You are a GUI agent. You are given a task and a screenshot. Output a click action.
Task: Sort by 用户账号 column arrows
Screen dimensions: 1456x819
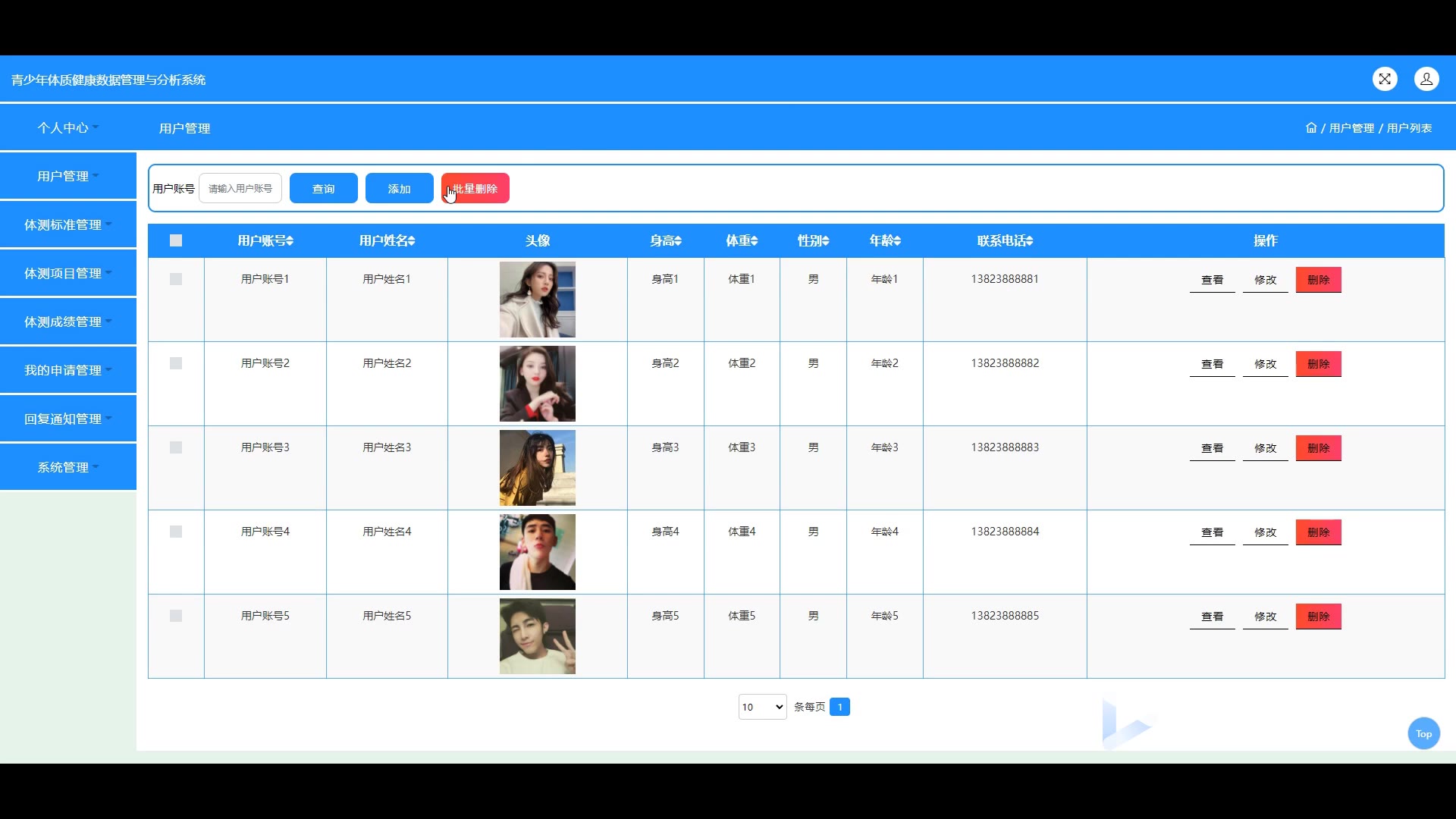point(290,241)
